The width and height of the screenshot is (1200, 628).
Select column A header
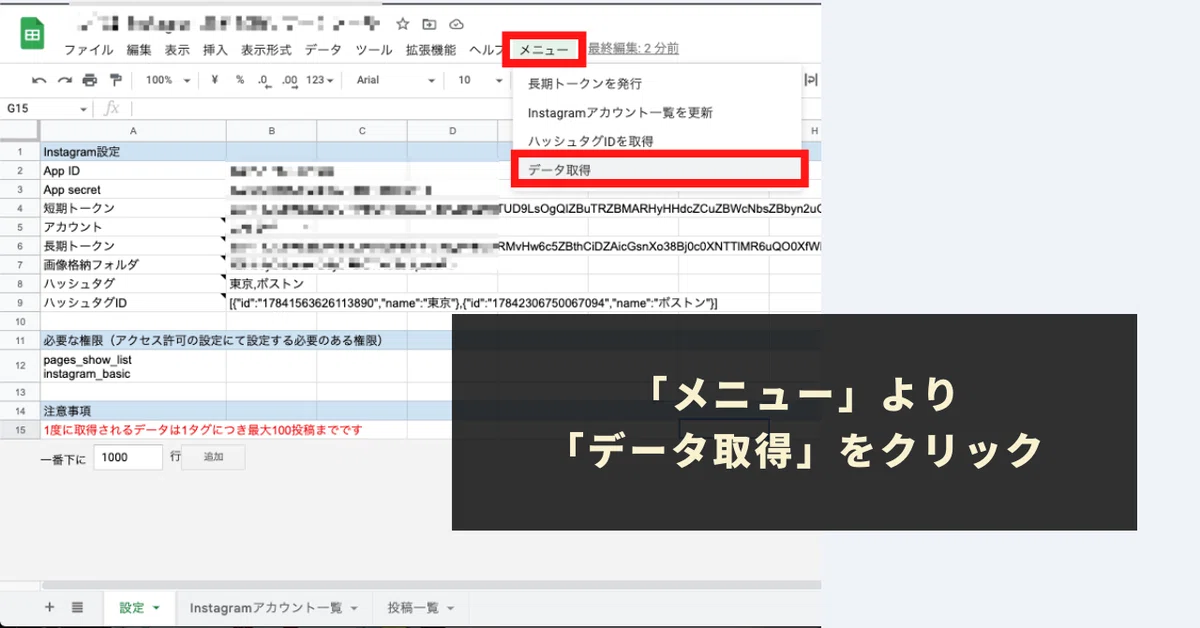[x=133, y=131]
